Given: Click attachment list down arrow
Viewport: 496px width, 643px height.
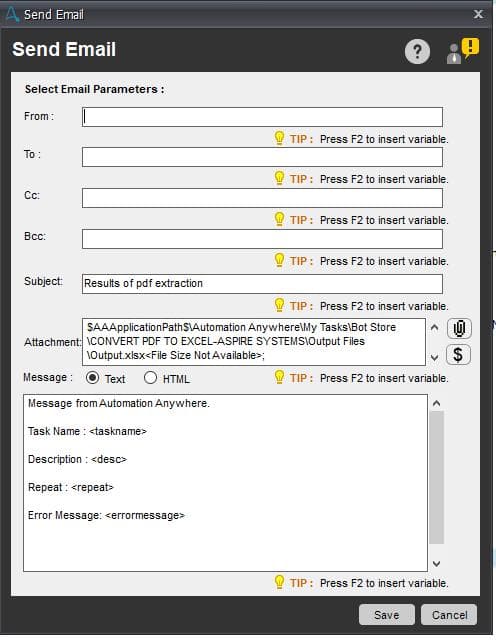Looking at the screenshot, I should (x=435, y=358).
